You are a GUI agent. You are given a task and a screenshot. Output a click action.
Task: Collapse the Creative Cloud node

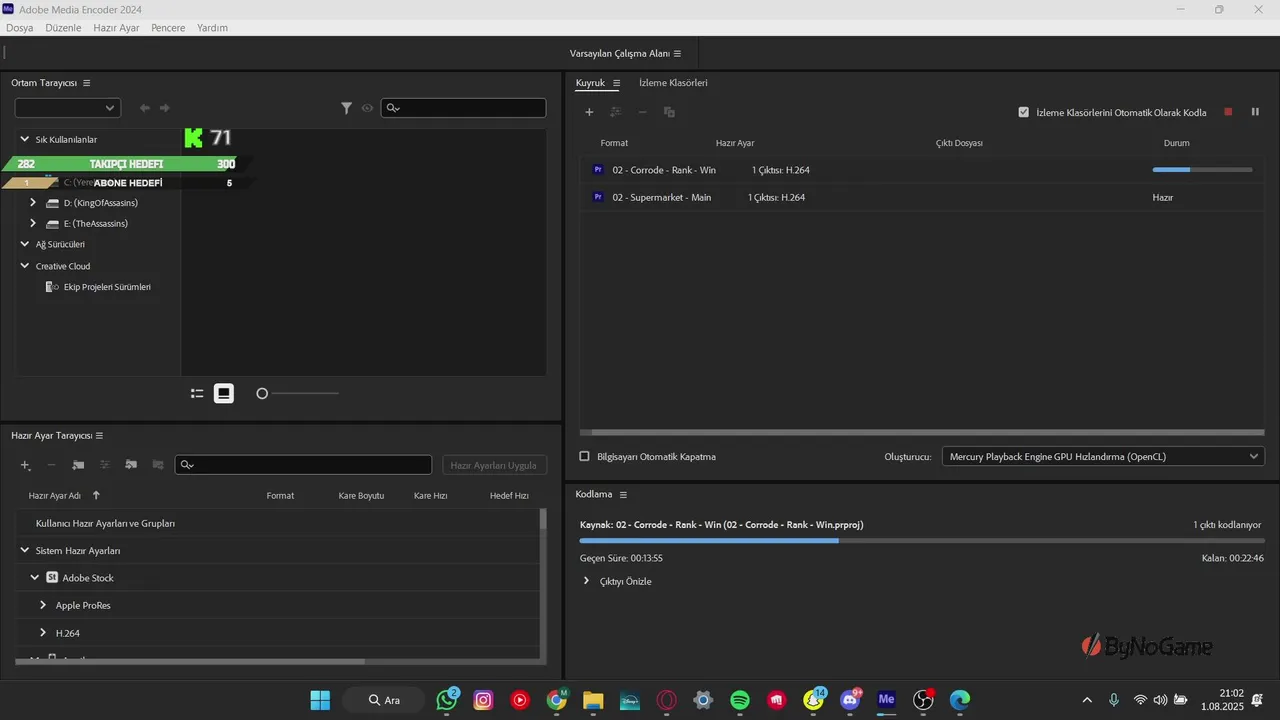coord(25,266)
